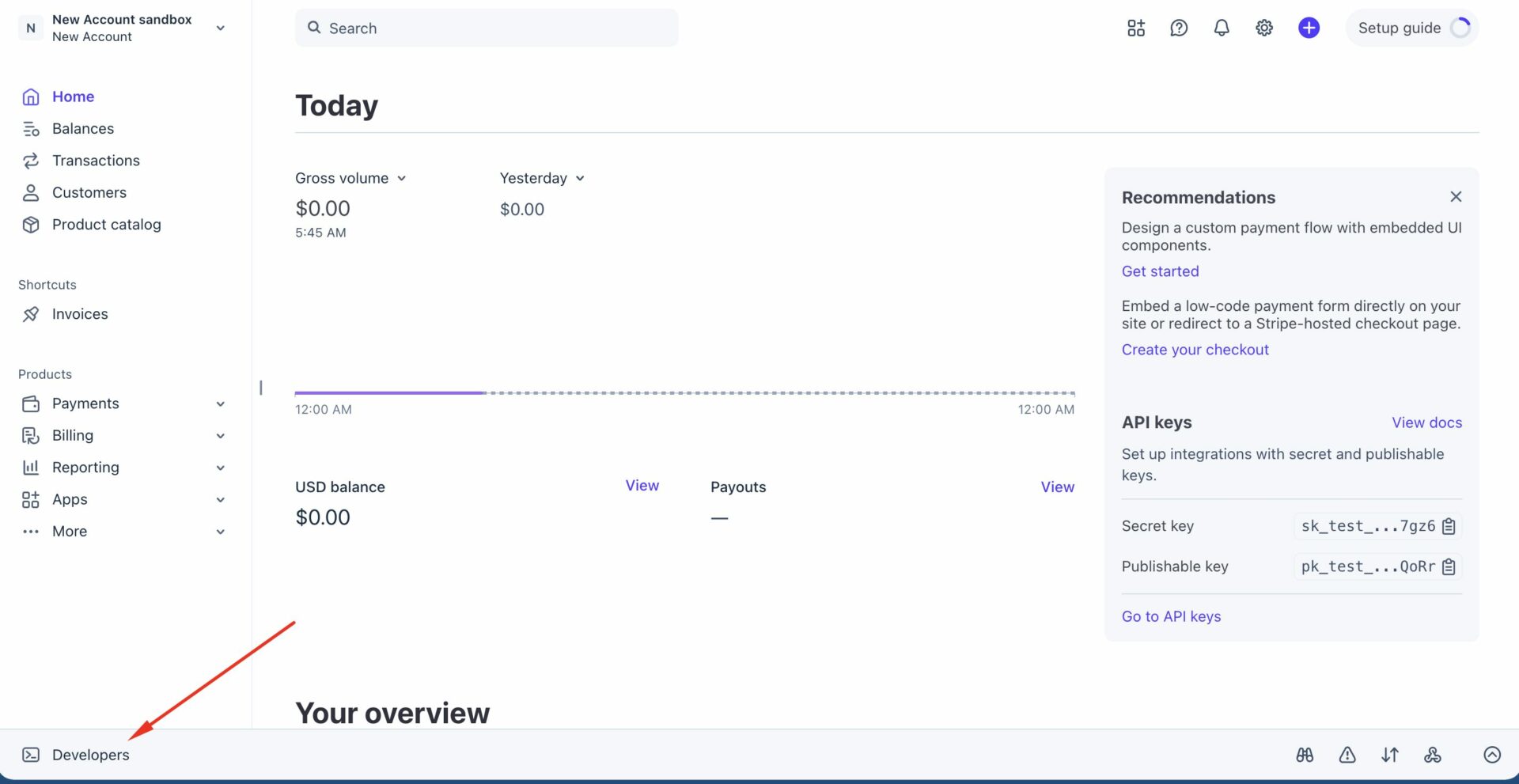
Task: Open the warning triangle errors icon
Action: click(x=1347, y=755)
